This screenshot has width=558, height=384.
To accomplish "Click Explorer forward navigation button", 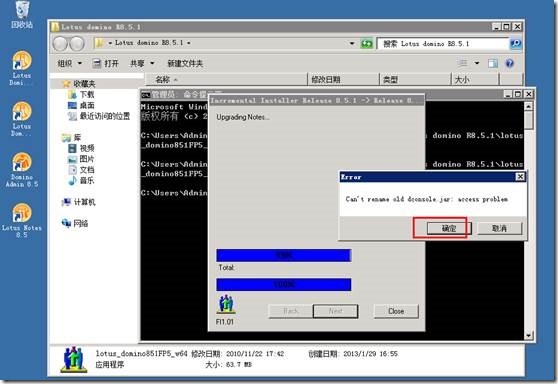I will point(77,43).
